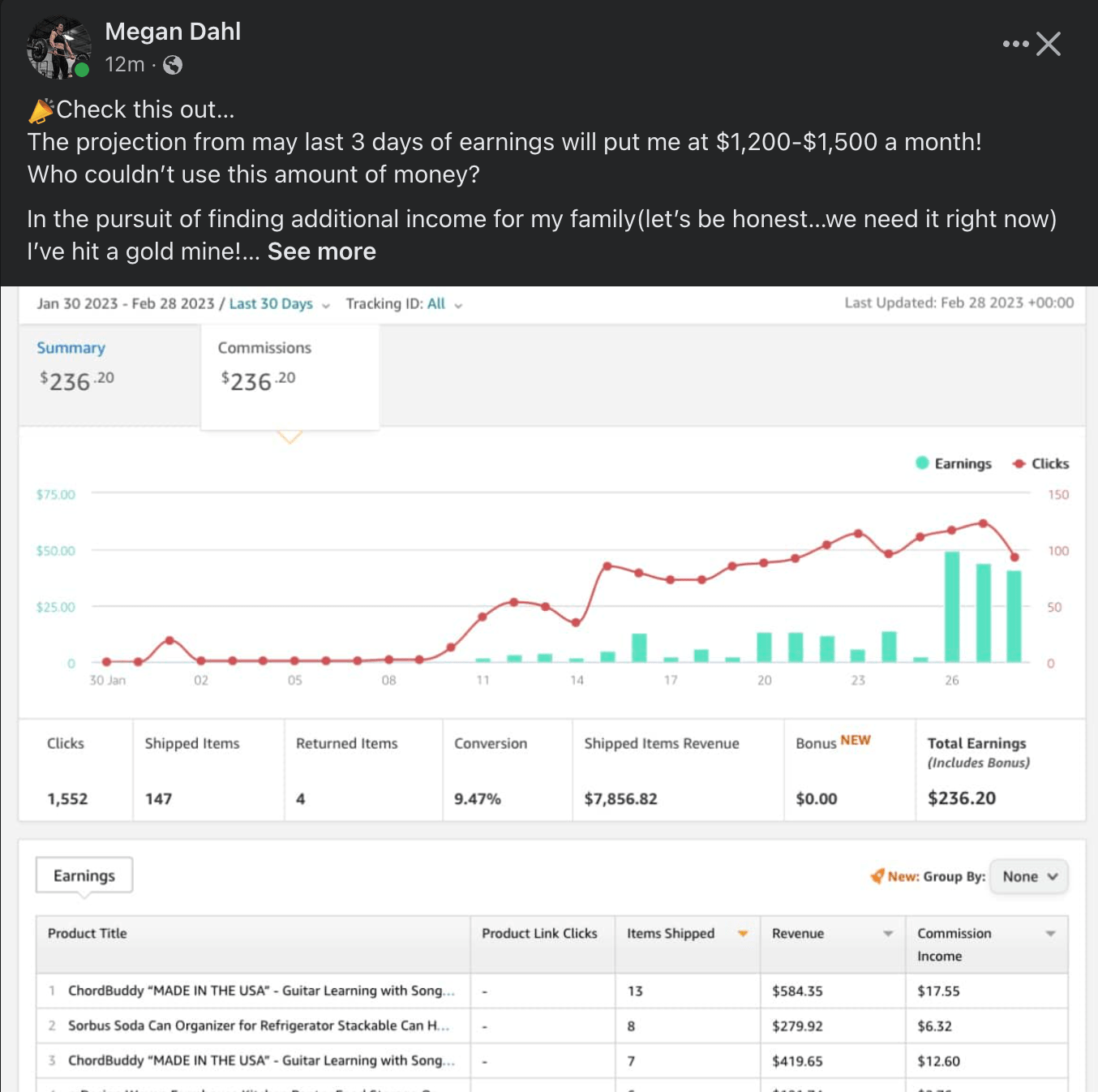The image size is (1098, 1092).
Task: Toggle the Clicks legend indicator
Action: pos(1019,463)
